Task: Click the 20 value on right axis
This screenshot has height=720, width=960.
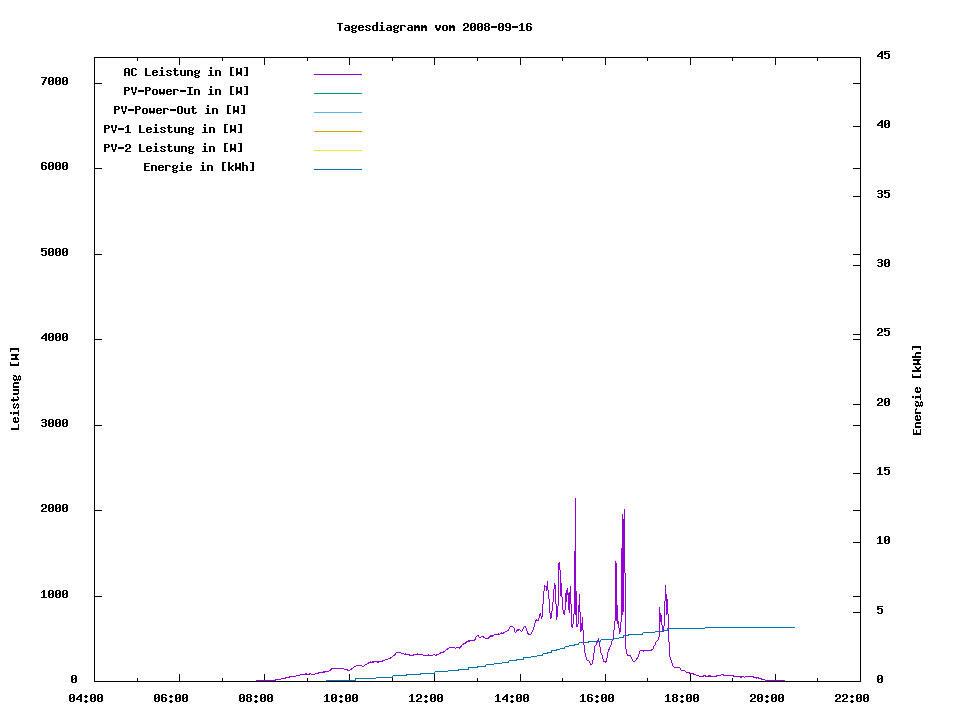Action: point(883,402)
